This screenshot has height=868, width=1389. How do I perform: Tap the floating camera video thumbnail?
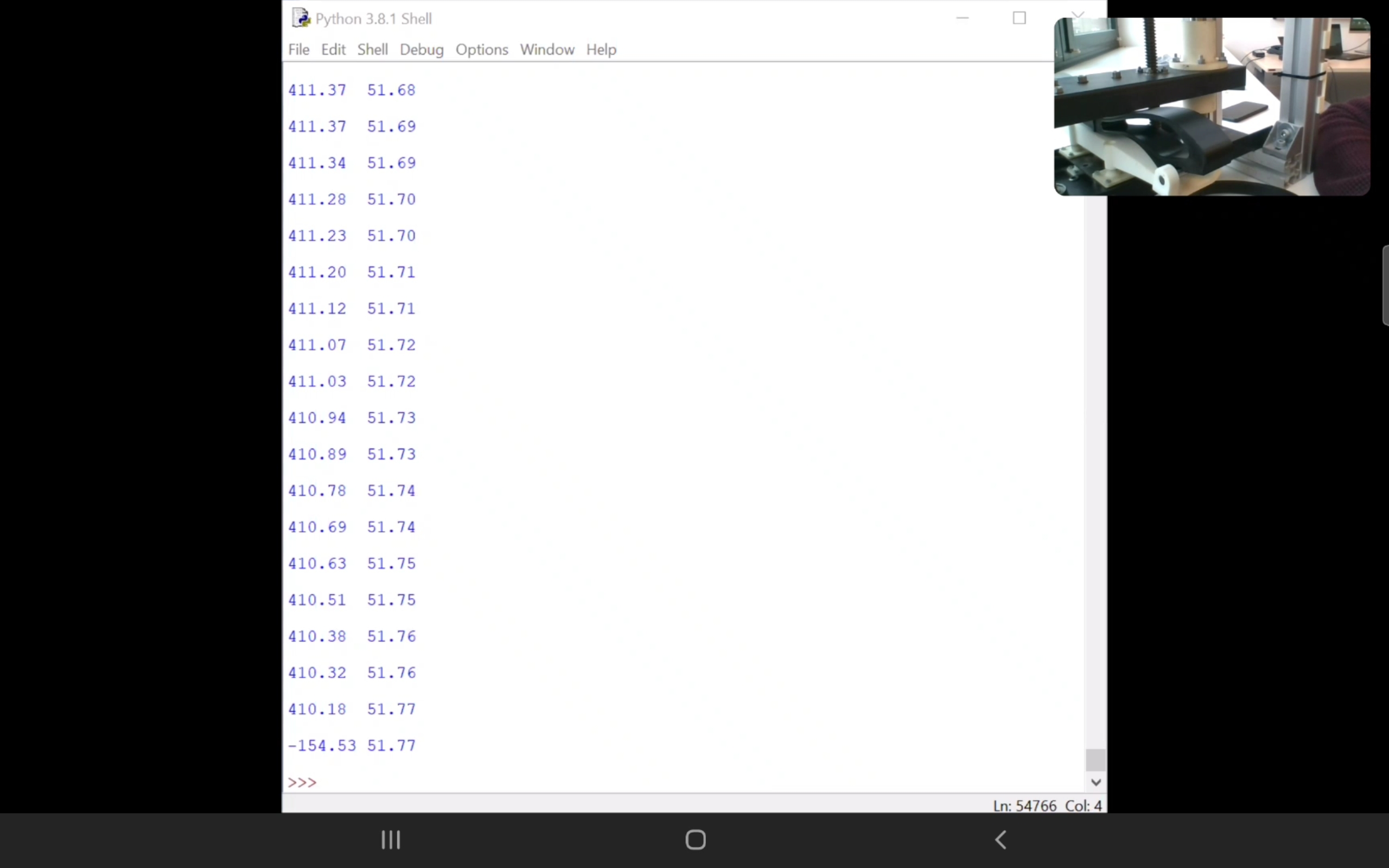(x=1211, y=107)
